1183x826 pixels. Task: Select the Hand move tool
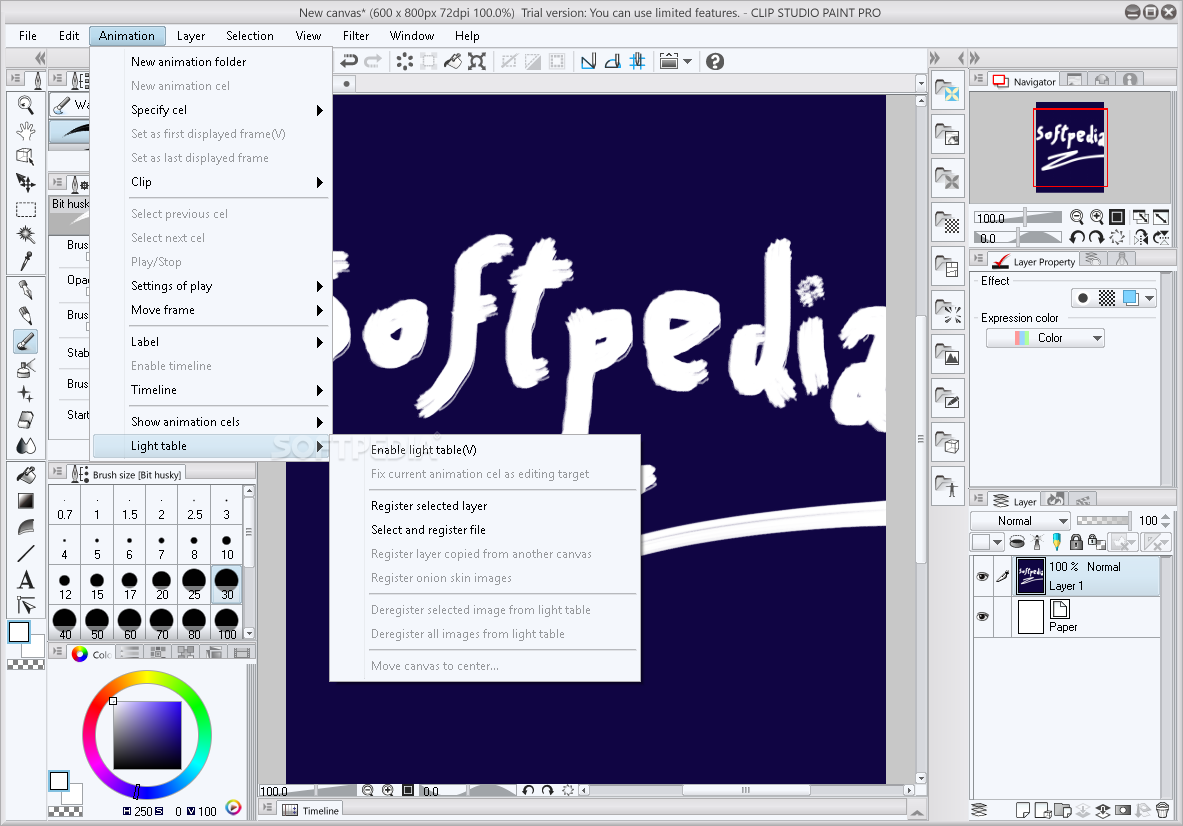click(25, 131)
